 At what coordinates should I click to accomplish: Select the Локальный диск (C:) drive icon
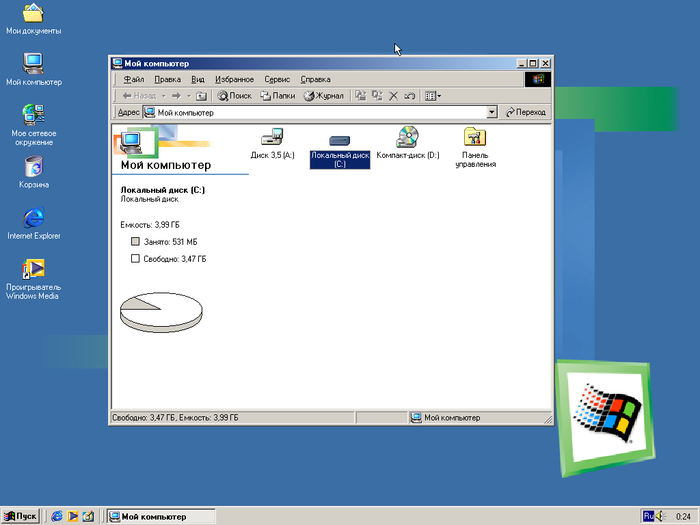tap(340, 141)
